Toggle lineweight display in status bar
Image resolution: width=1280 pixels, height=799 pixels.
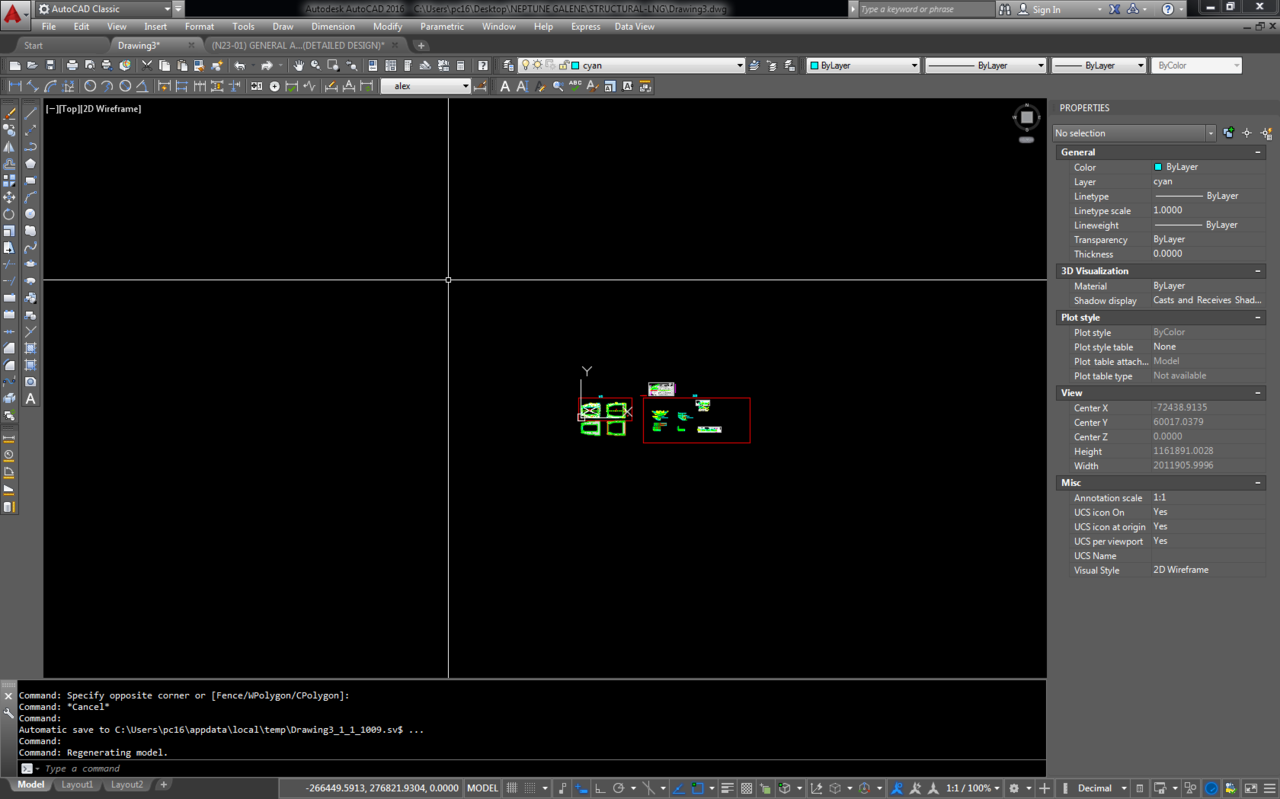point(727,788)
